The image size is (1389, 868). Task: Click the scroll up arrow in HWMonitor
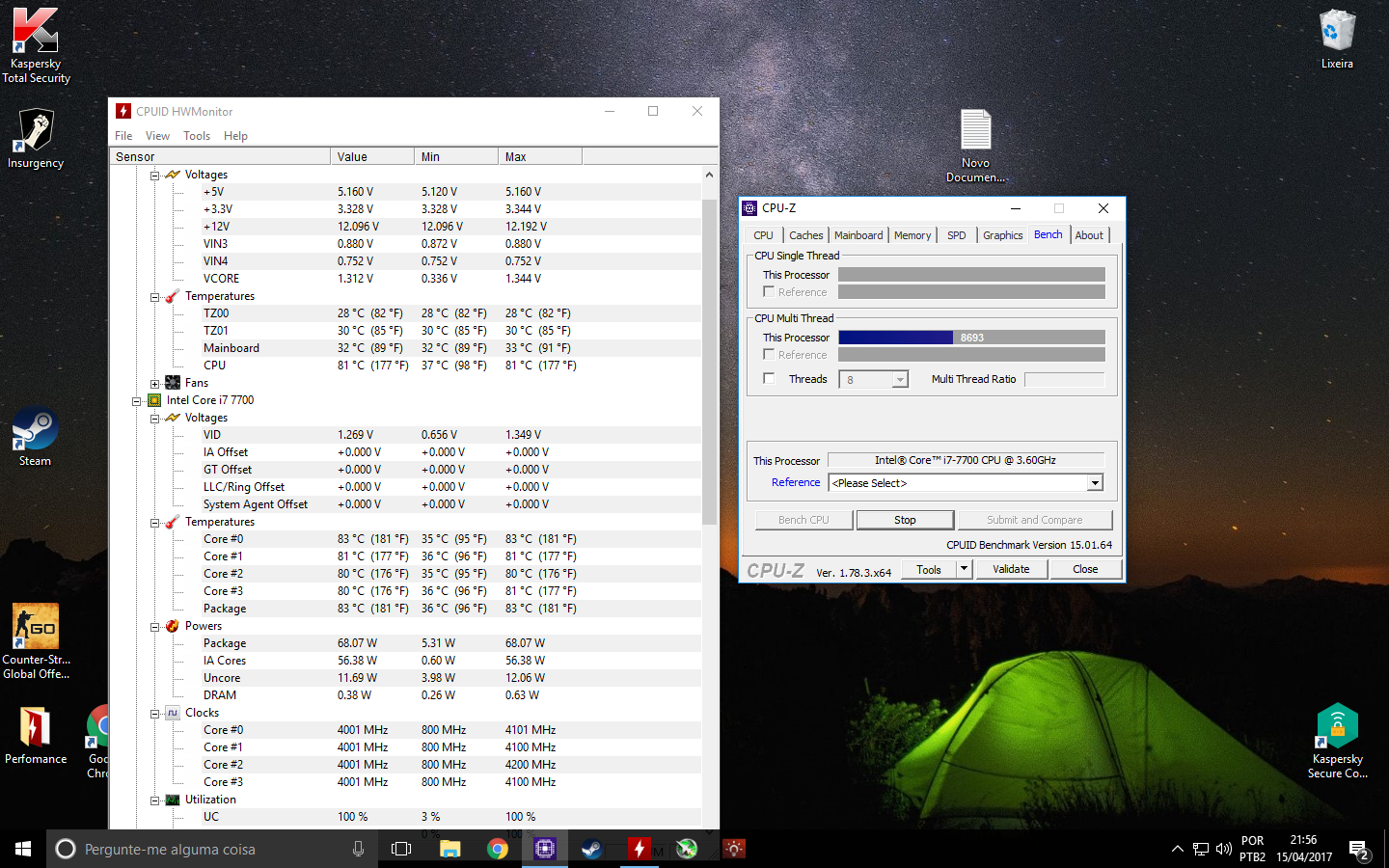pos(709,175)
